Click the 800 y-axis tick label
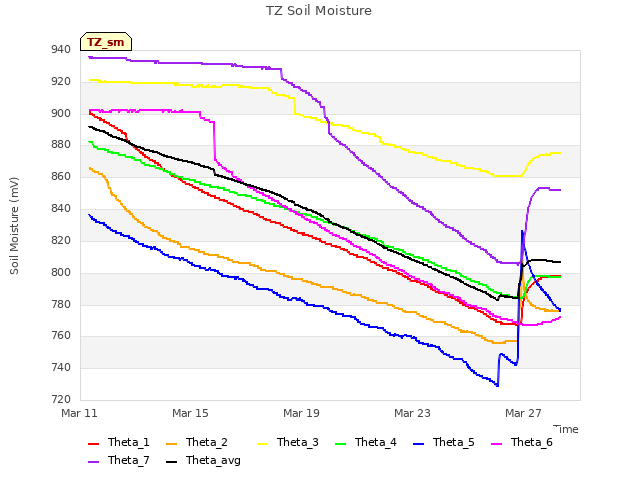 click(61, 272)
